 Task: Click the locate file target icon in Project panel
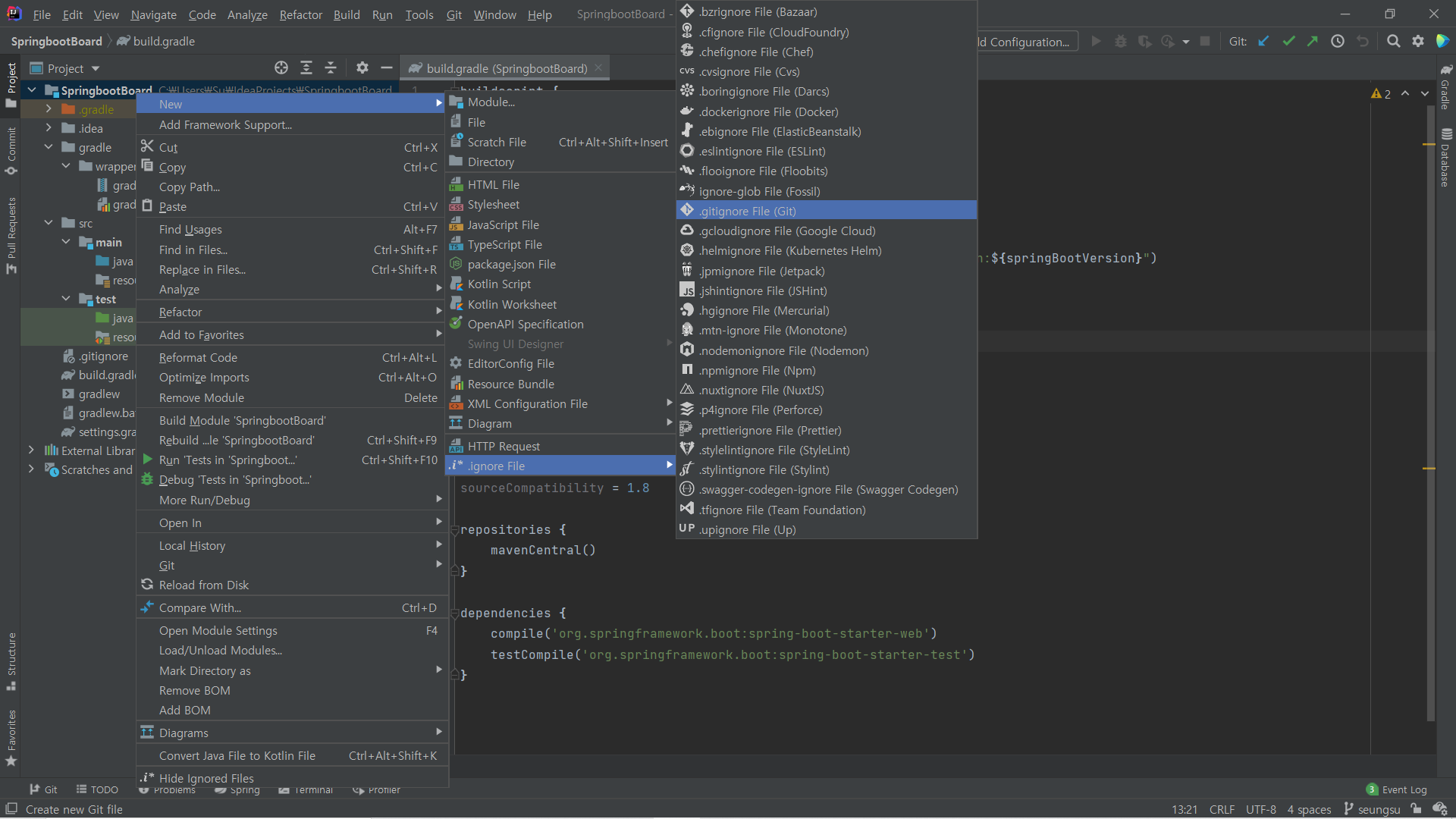[281, 68]
